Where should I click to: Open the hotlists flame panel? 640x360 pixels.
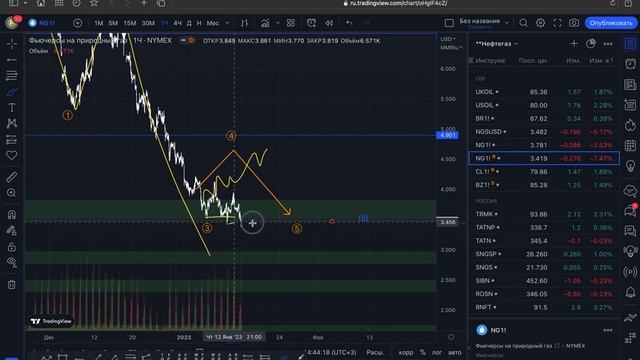tap(631, 125)
